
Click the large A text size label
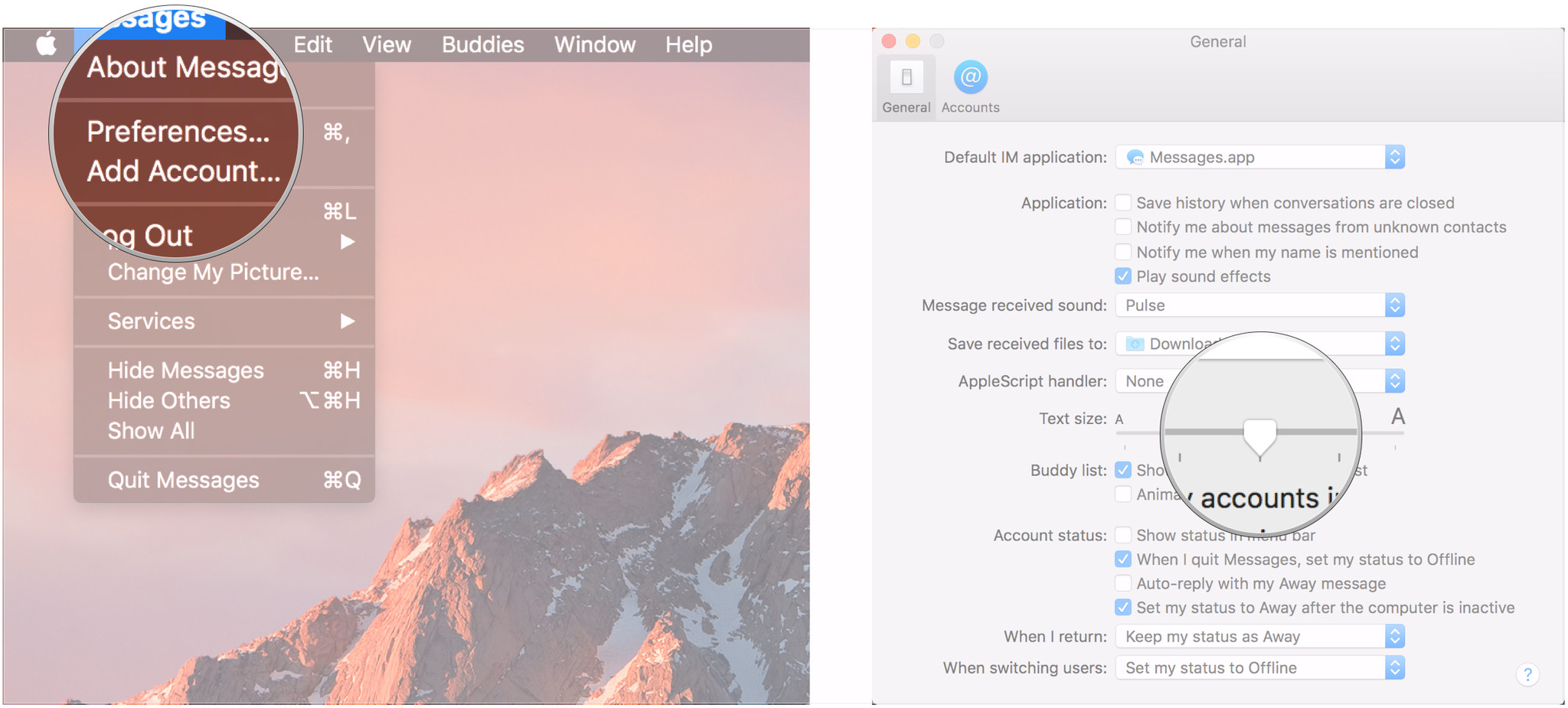pos(1398,416)
